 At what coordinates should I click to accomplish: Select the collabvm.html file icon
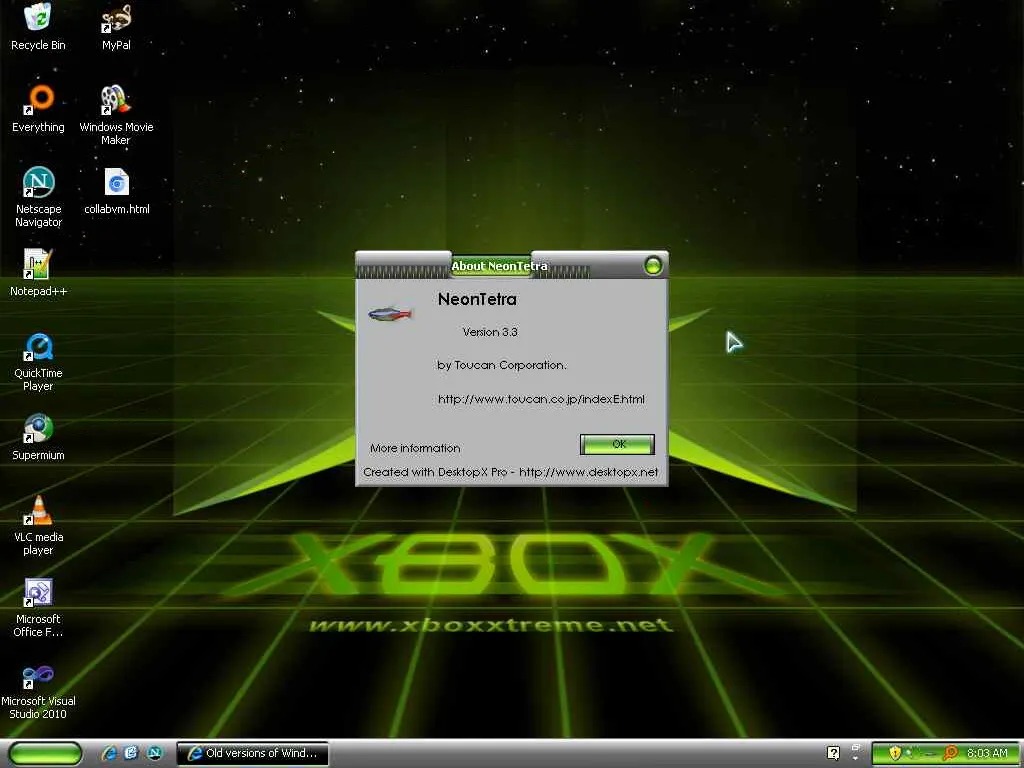point(116,191)
